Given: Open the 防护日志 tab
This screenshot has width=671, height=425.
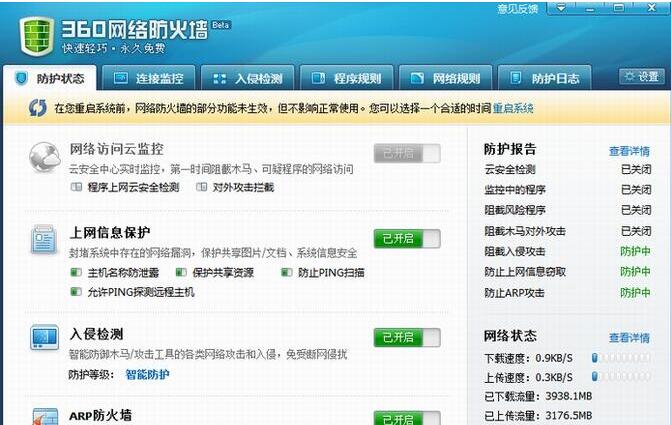Looking at the screenshot, I should pyautogui.click(x=544, y=78).
